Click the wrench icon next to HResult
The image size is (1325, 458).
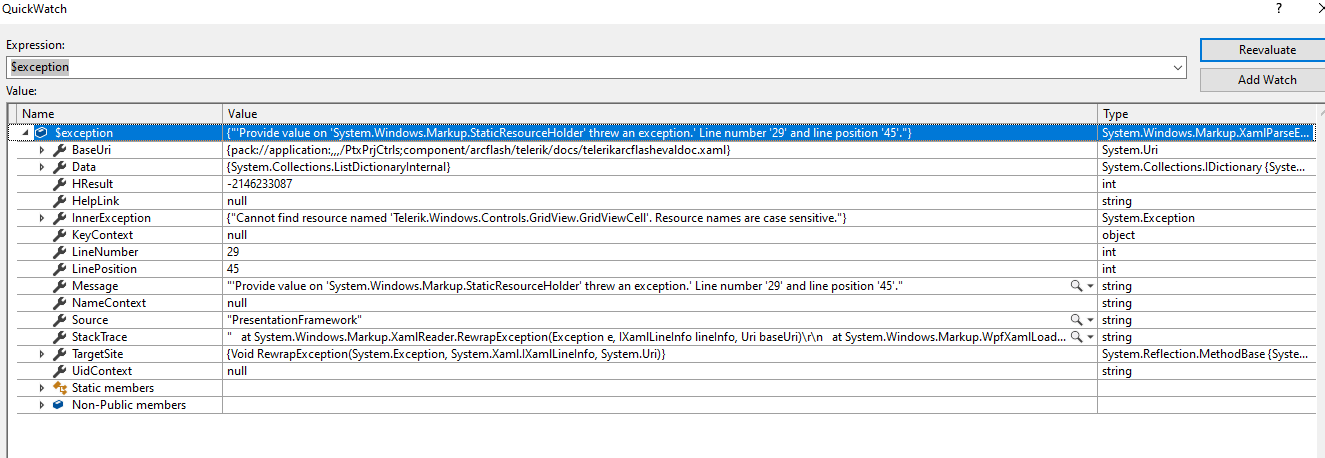point(58,184)
